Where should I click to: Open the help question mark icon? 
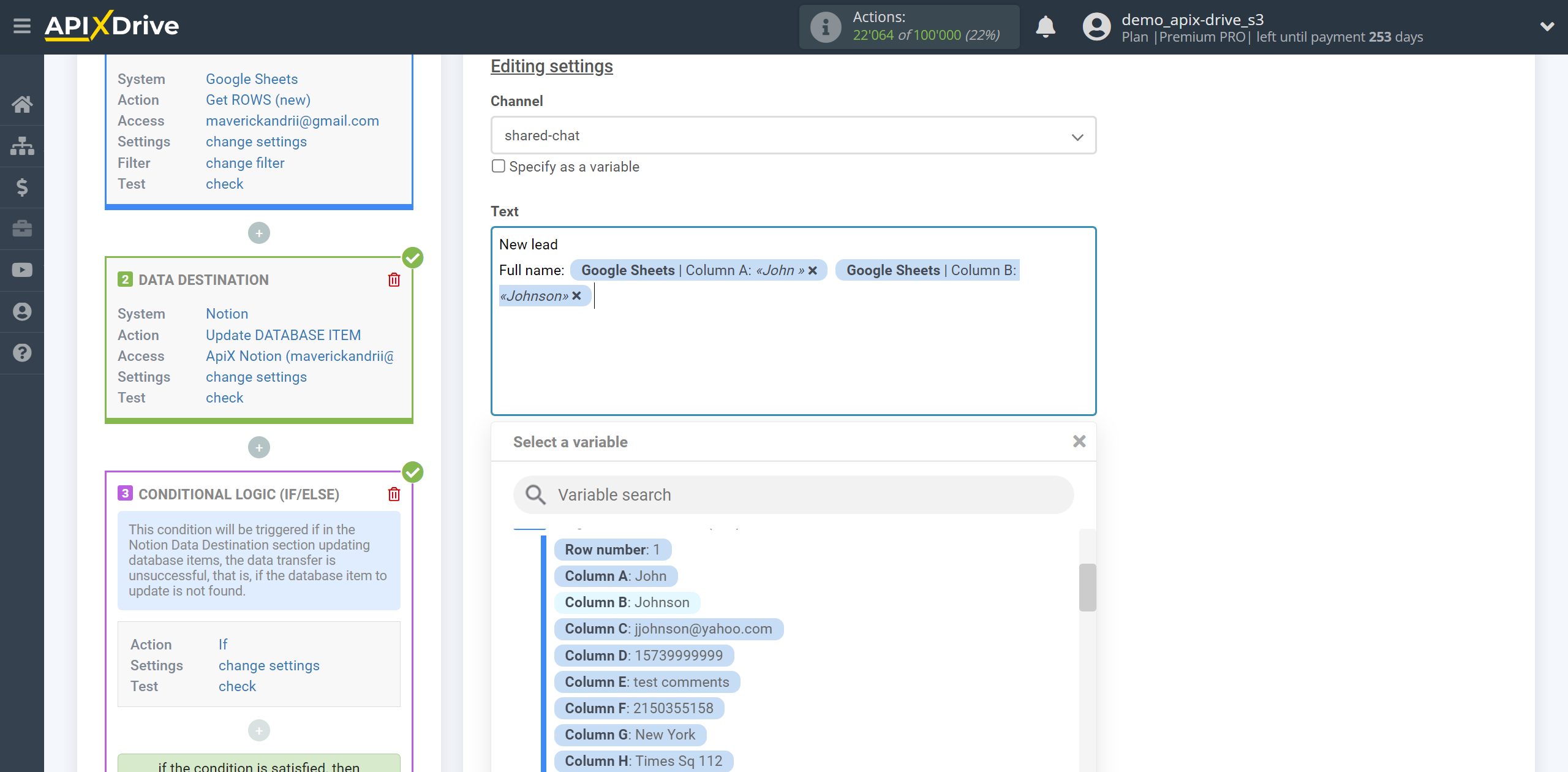coord(22,353)
